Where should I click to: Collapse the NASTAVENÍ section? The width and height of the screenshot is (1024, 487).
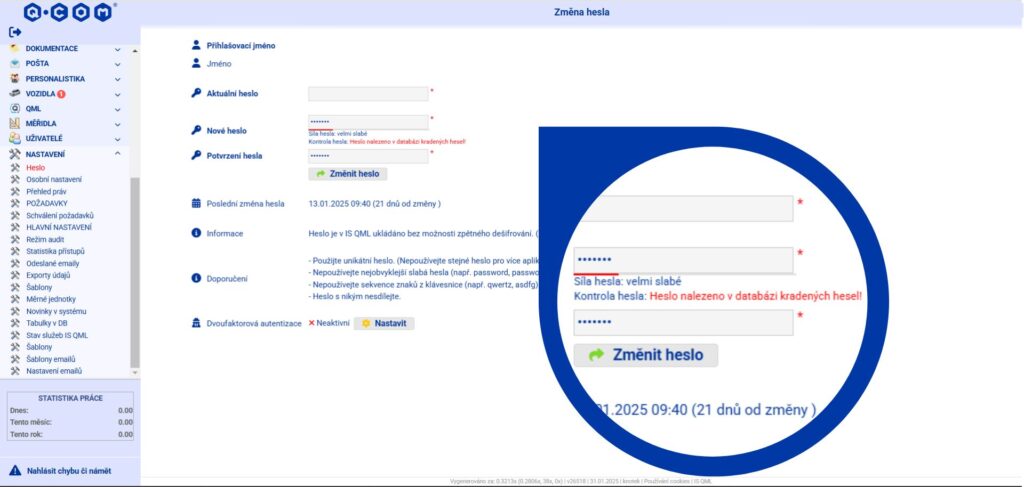(117, 153)
